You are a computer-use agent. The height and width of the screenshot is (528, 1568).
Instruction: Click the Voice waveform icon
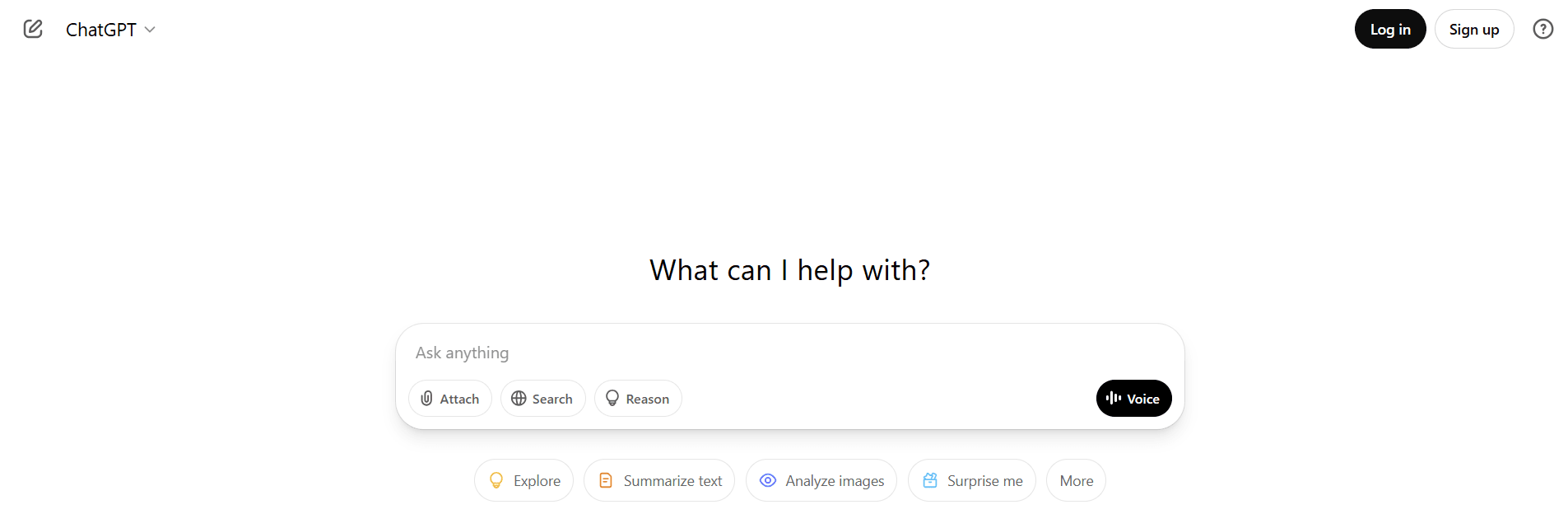click(1114, 398)
